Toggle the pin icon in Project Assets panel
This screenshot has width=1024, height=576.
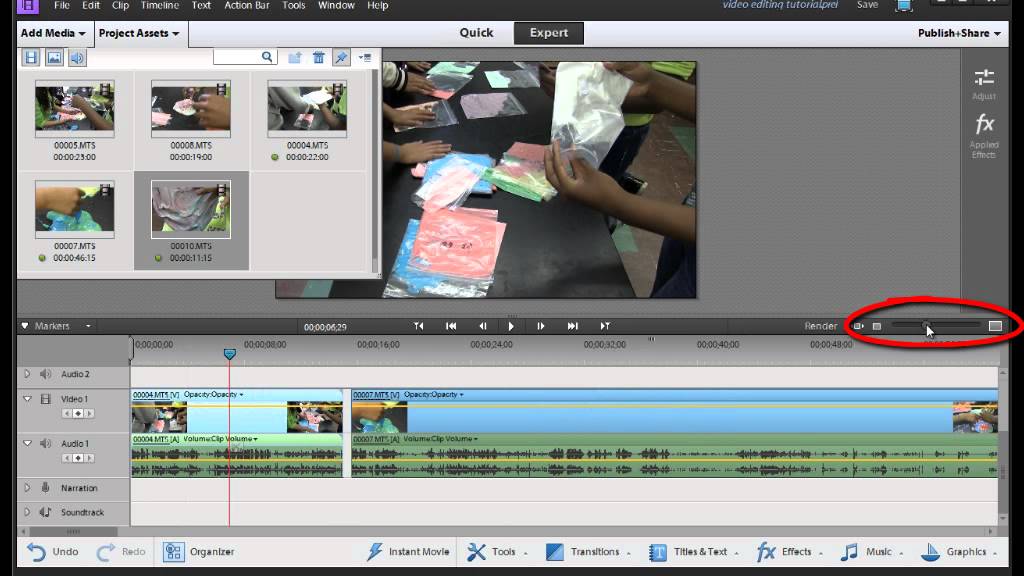click(341, 57)
